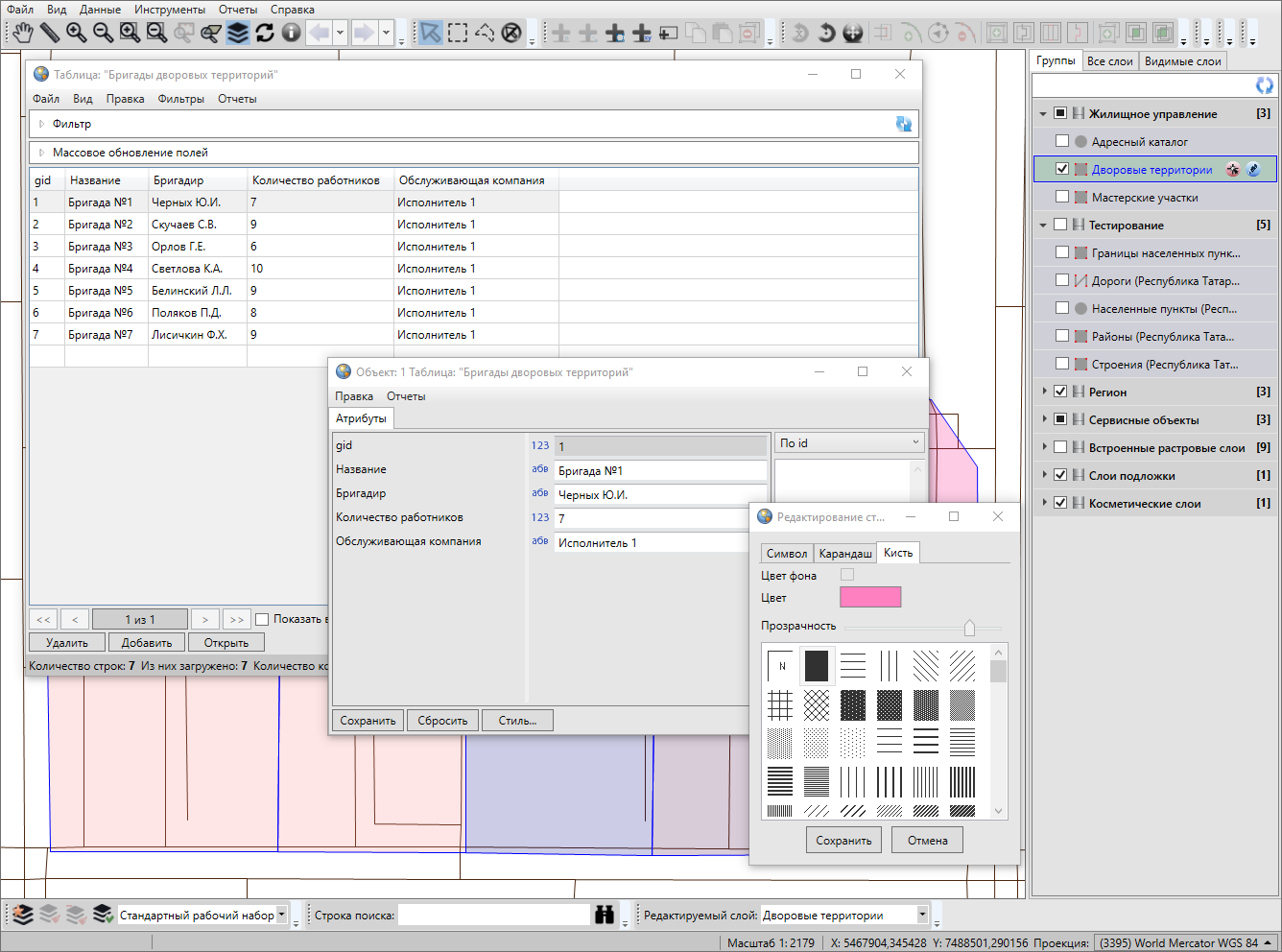Click the refresh map arrows icon

click(265, 34)
